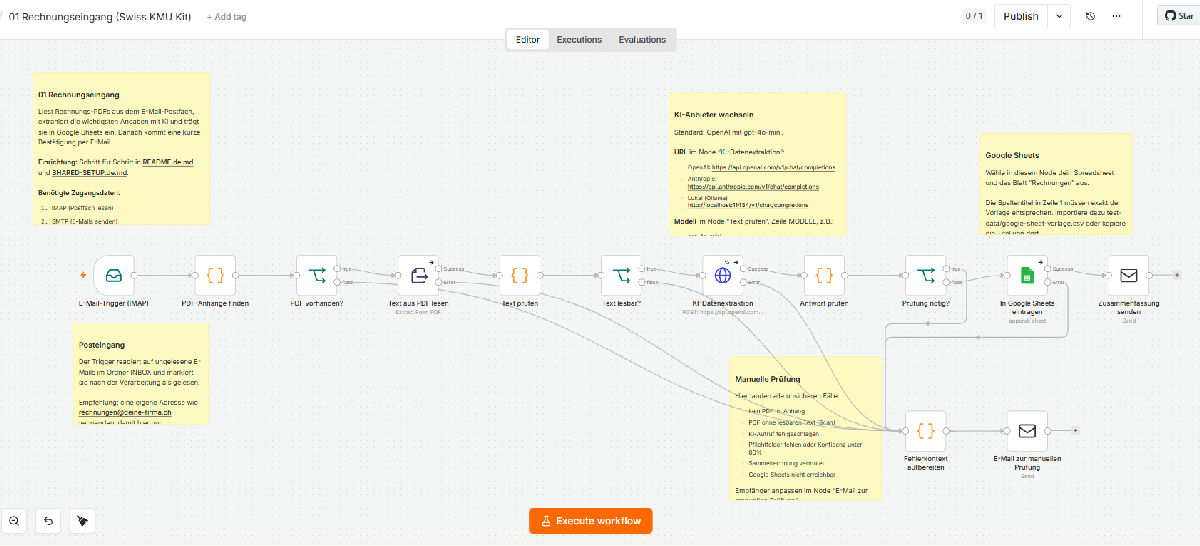1200x546 pixels.
Task: Select the Zusammenfassung senden mail node
Action: click(1128, 274)
